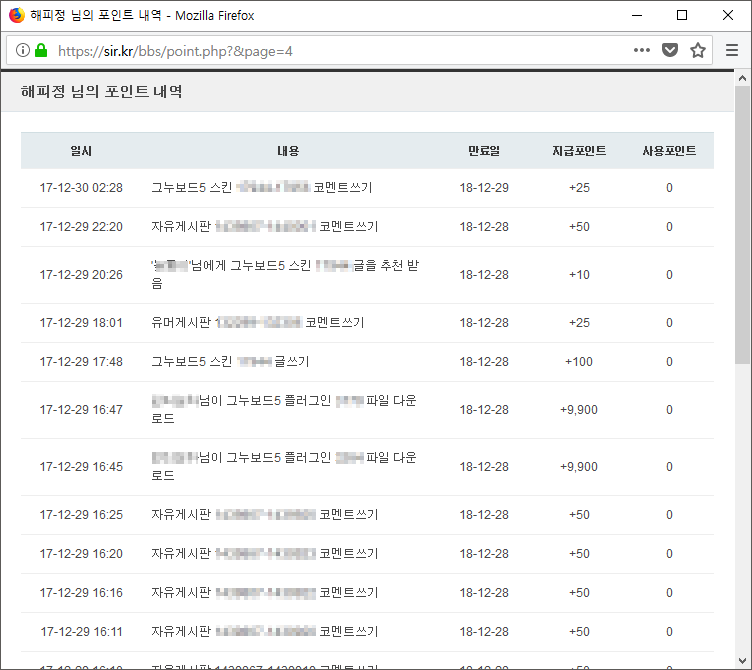Screen dimensions: 752x670
Task: Click the scrollbar up arrow
Action: (742, 78)
